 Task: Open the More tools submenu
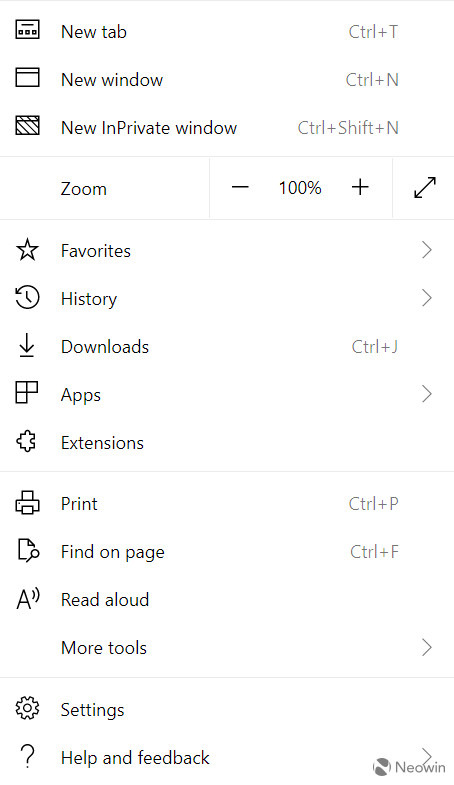coord(227,647)
